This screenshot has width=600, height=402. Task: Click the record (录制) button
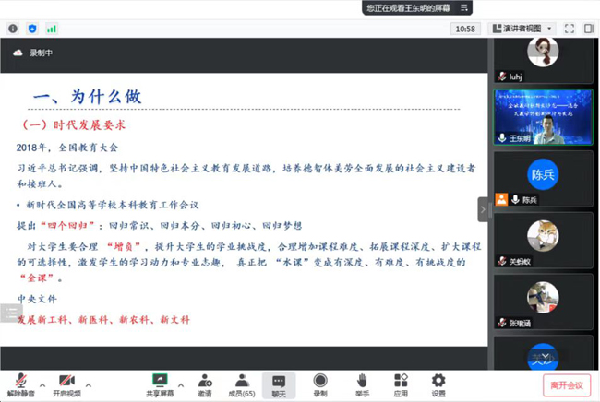point(320,384)
